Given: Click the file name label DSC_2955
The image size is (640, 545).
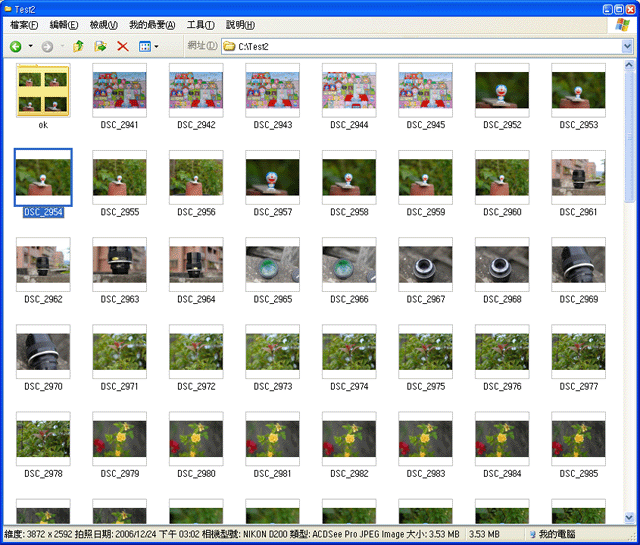Looking at the screenshot, I should (x=120, y=212).
